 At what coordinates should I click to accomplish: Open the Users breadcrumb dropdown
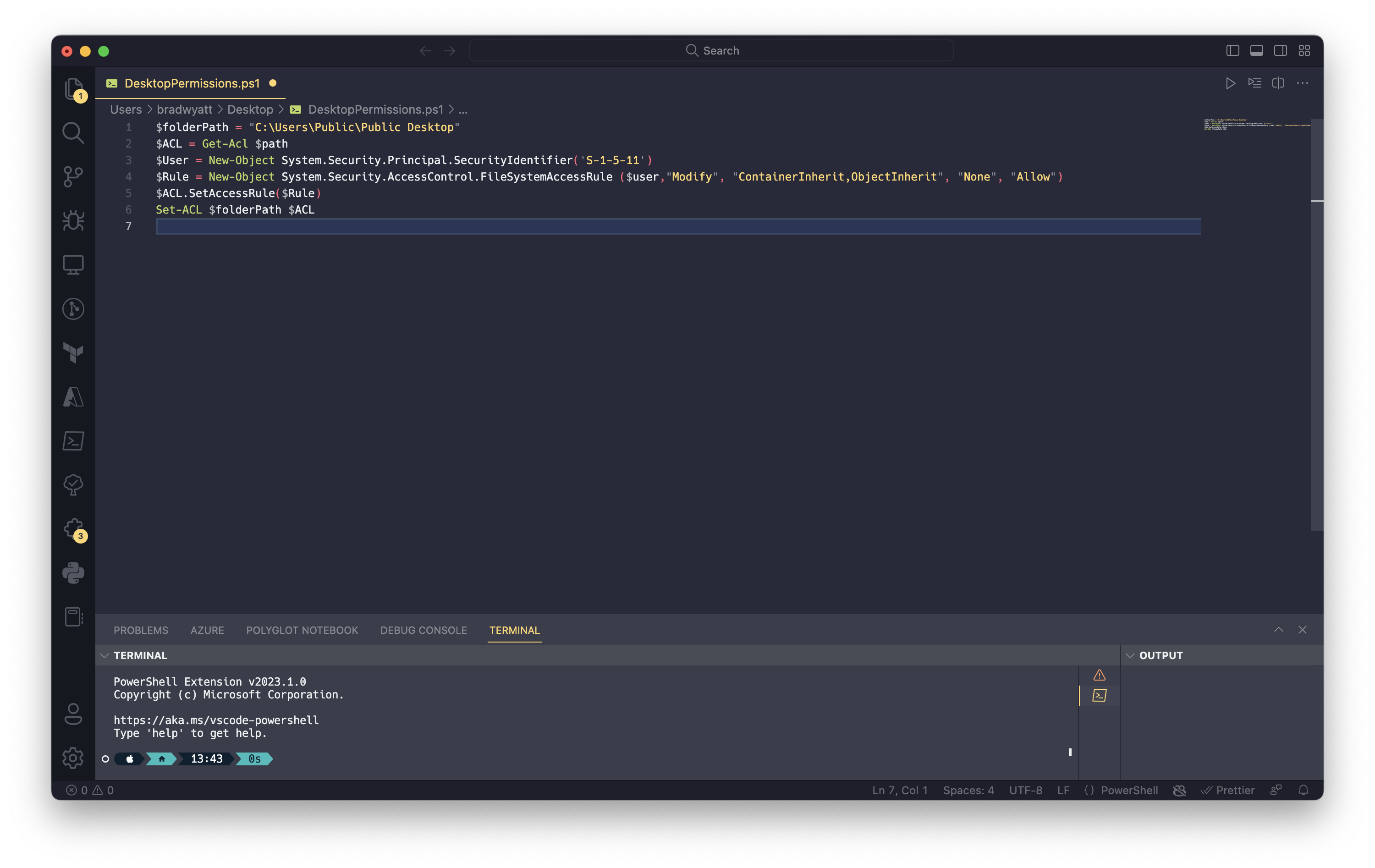pyautogui.click(x=126, y=110)
